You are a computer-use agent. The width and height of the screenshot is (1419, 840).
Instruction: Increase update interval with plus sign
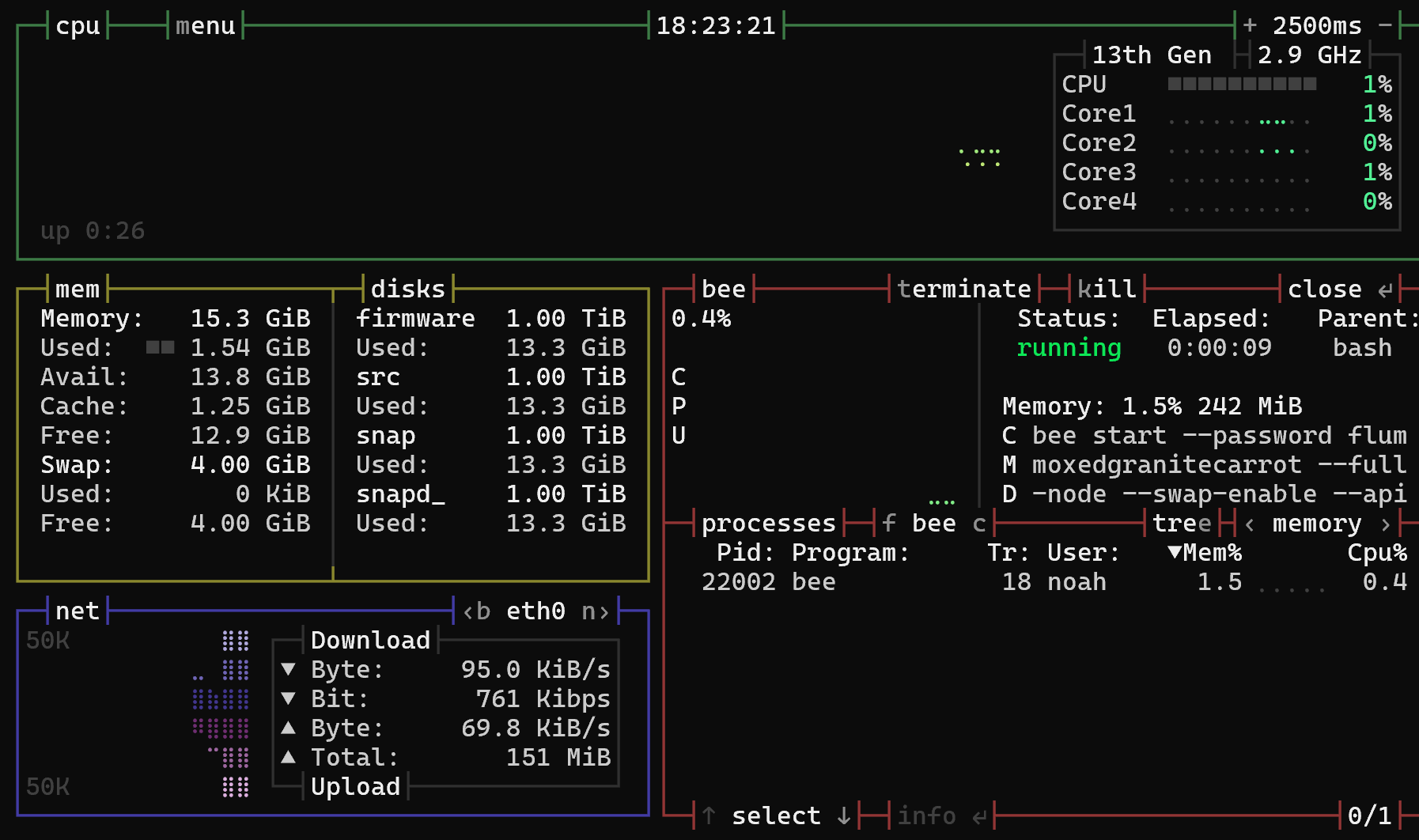coord(1250,25)
